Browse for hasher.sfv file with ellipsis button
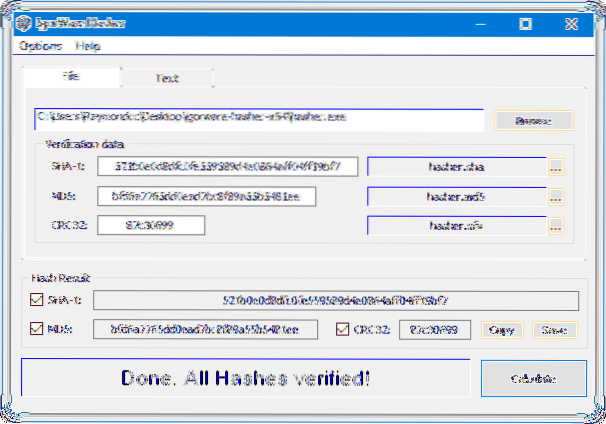Image resolution: width=606 pixels, height=424 pixels. click(x=556, y=227)
